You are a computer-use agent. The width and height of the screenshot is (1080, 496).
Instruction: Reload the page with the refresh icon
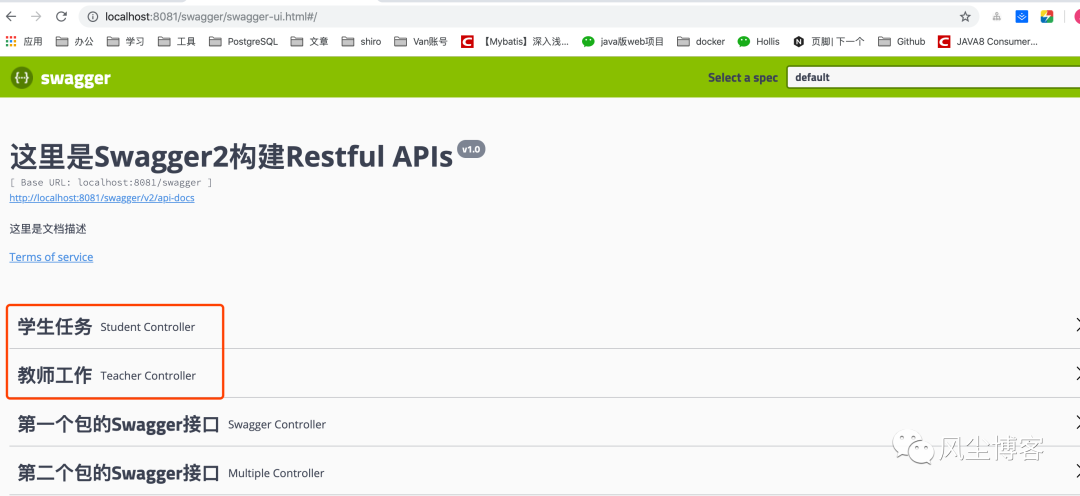click(x=61, y=17)
